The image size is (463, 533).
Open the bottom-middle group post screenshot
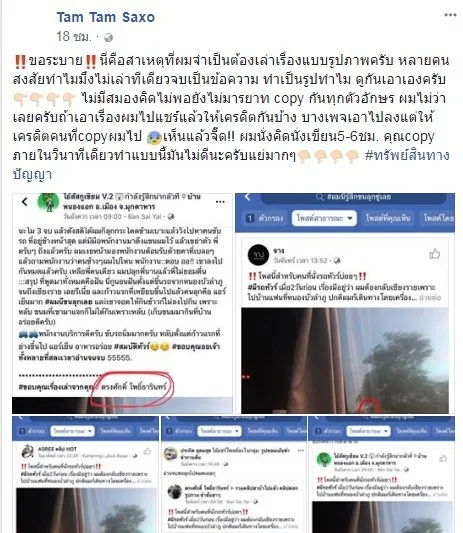click(x=234, y=474)
